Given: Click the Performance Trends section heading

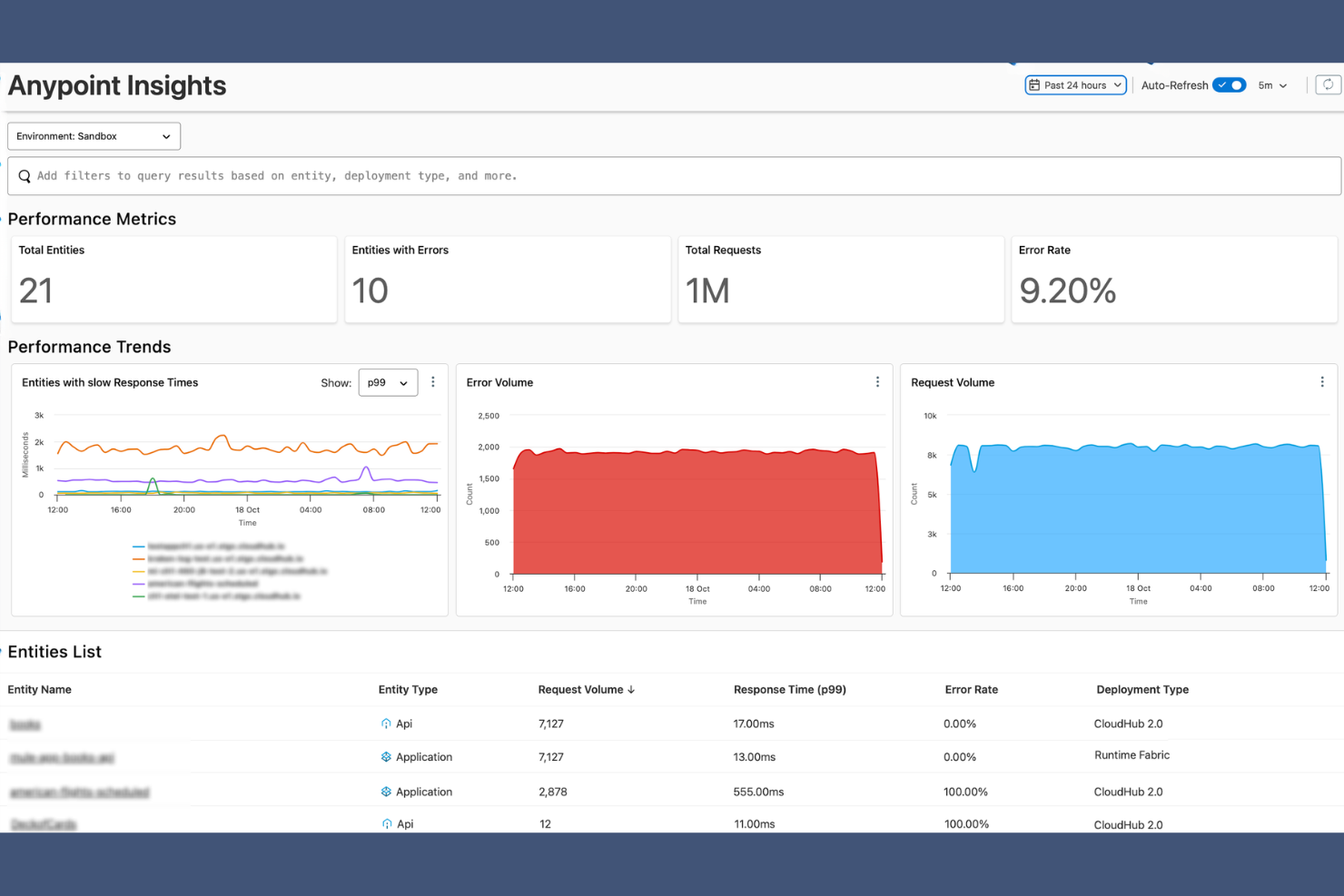Looking at the screenshot, I should pyautogui.click(x=89, y=347).
